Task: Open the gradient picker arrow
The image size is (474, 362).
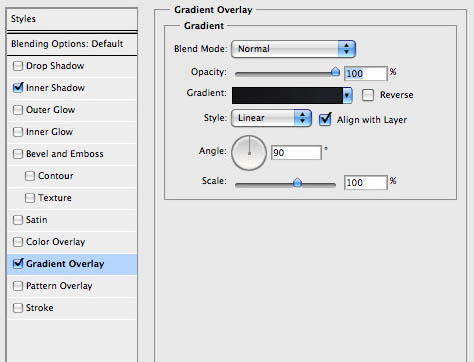Action: click(347, 96)
